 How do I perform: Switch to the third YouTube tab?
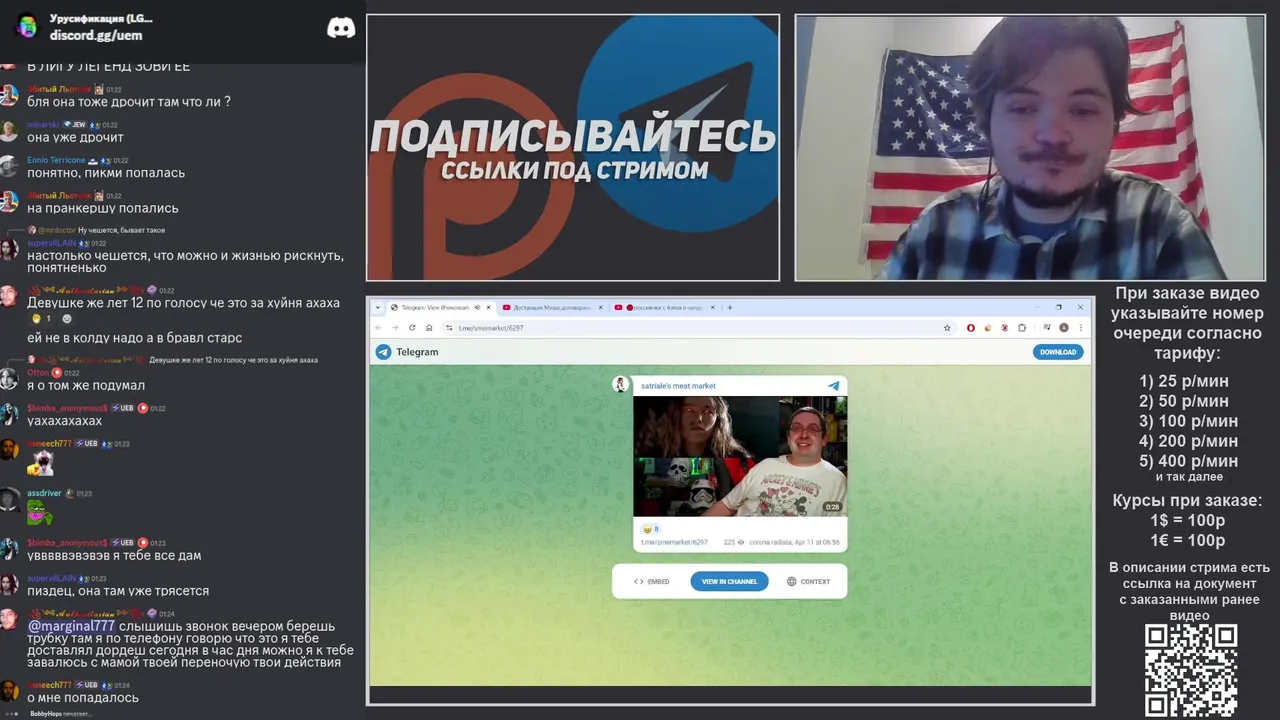pos(663,307)
